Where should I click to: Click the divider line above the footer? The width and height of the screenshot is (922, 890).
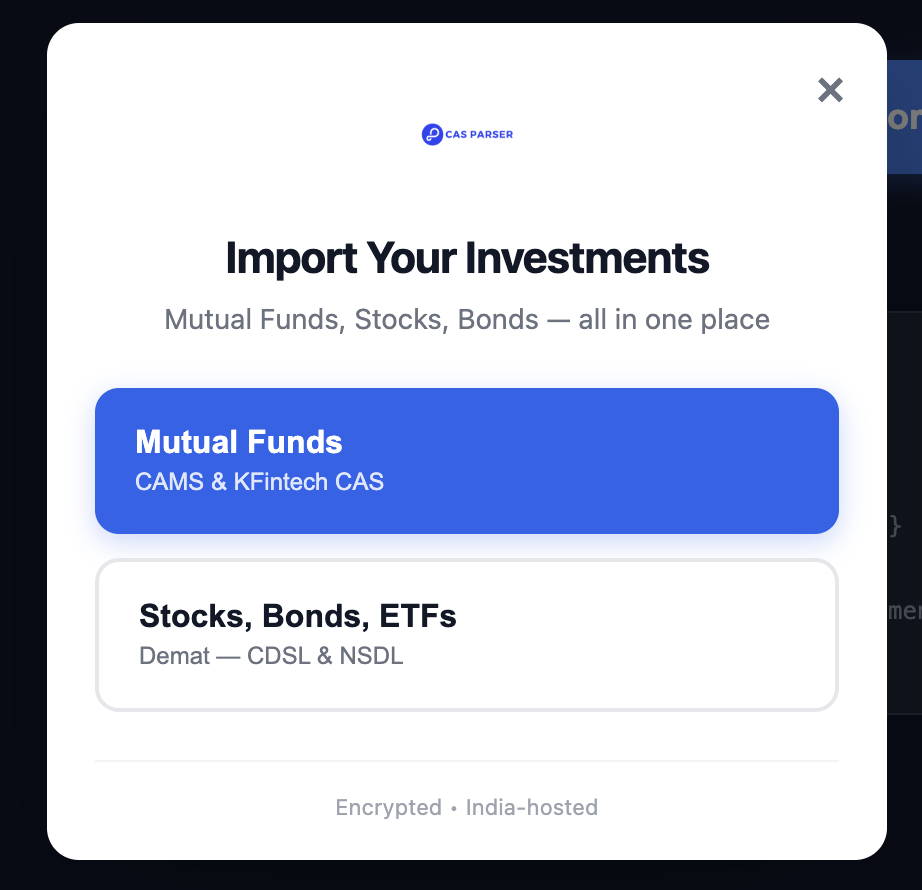pyautogui.click(x=467, y=761)
